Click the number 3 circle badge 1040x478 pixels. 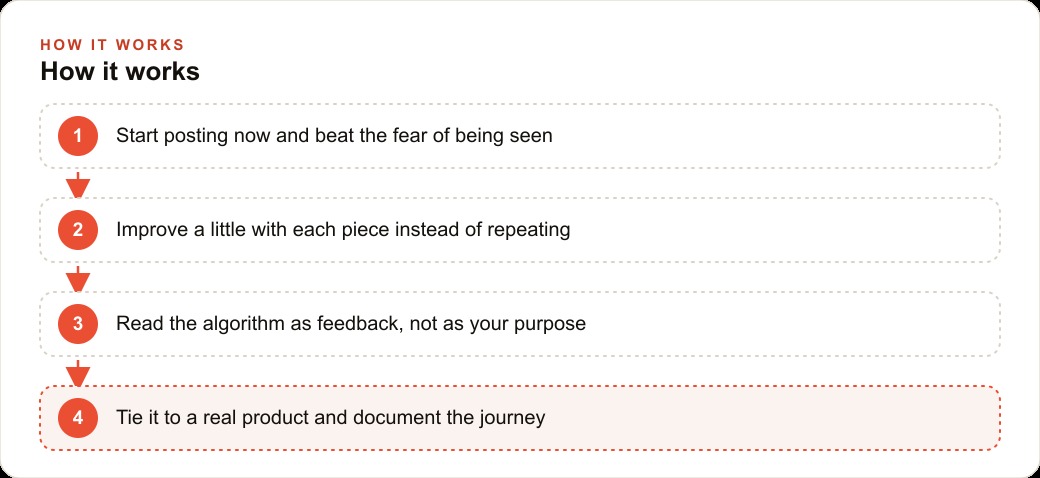pyautogui.click(x=78, y=324)
